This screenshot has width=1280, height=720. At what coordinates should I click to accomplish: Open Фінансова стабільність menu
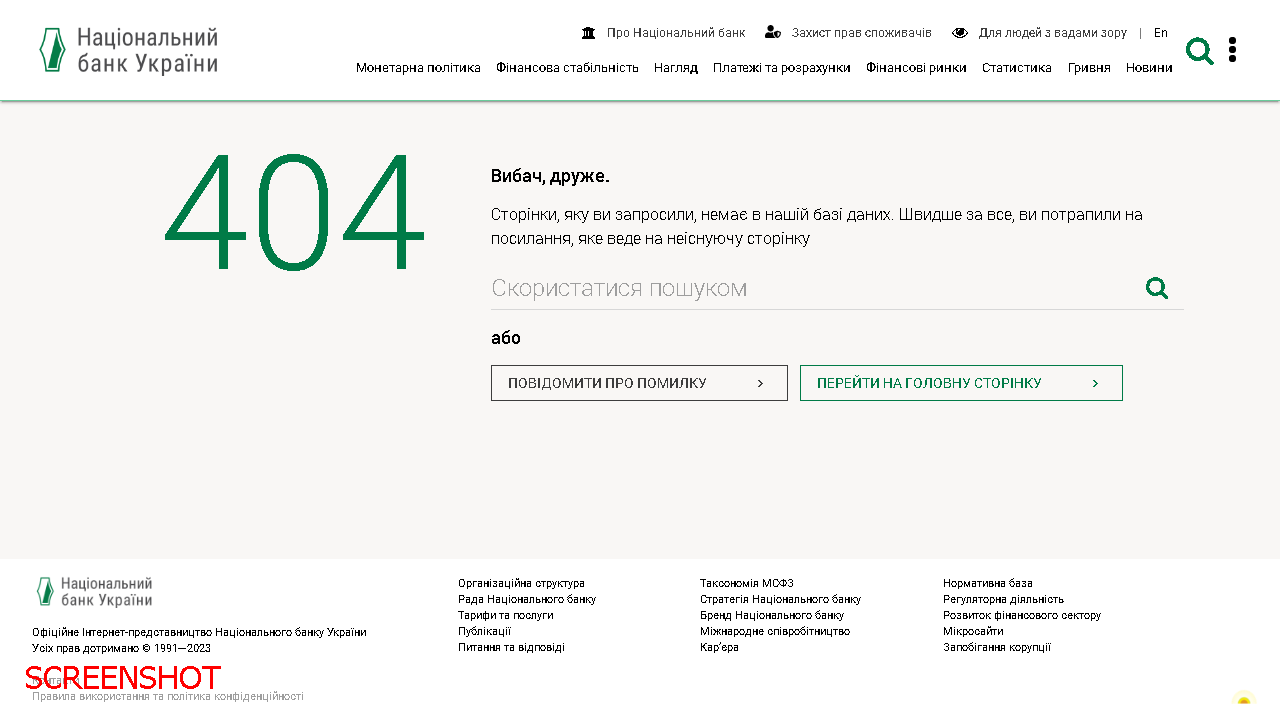(567, 68)
